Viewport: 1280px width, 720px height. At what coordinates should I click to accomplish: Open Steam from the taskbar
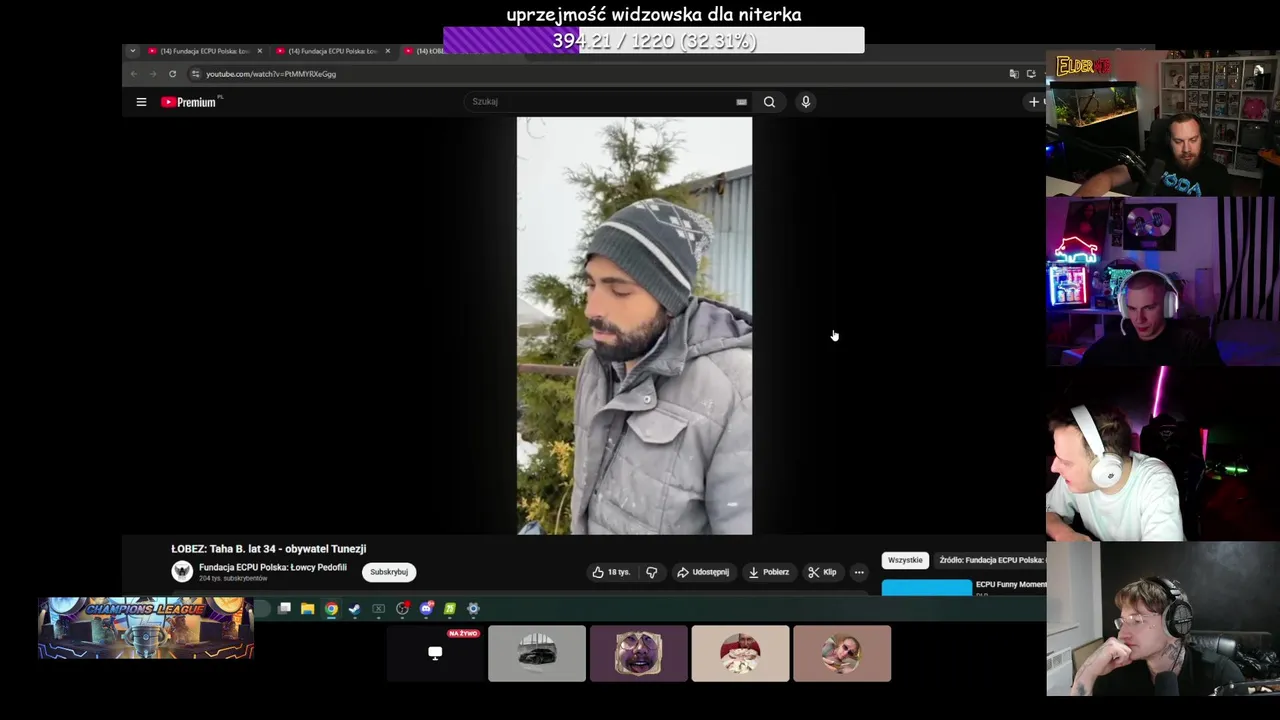tap(355, 608)
